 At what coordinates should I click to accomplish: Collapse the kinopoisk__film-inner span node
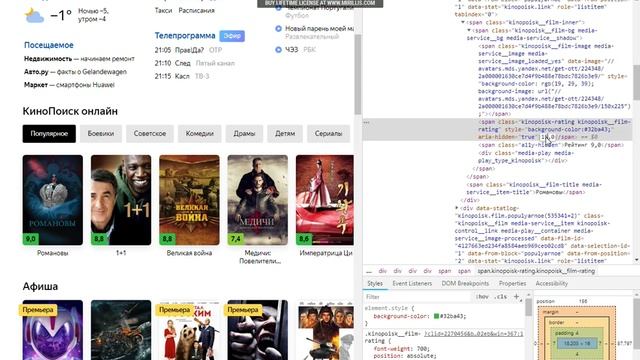click(x=463, y=22)
